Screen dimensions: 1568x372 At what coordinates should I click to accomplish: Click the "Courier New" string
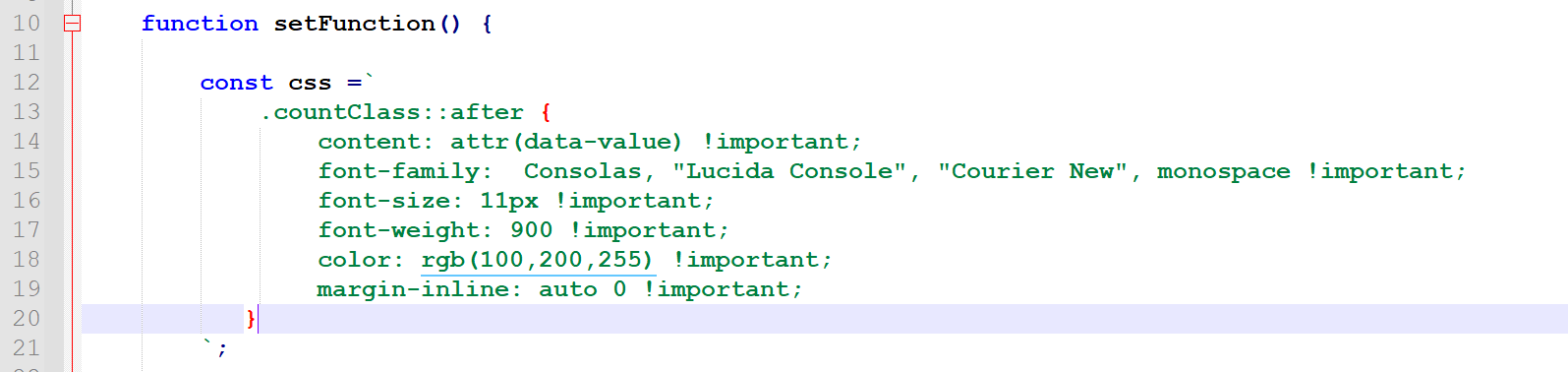point(1032,170)
